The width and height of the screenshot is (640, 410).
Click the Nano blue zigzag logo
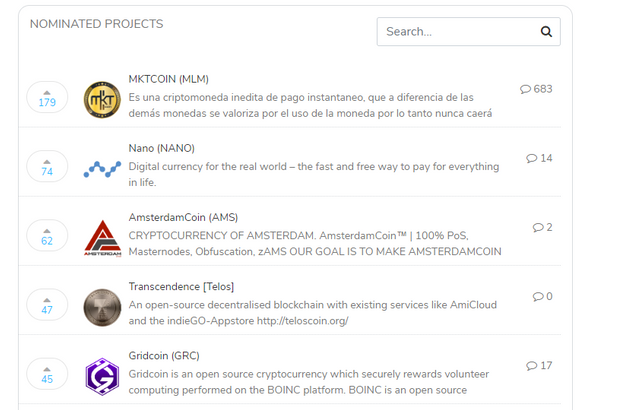pyautogui.click(x=102, y=168)
